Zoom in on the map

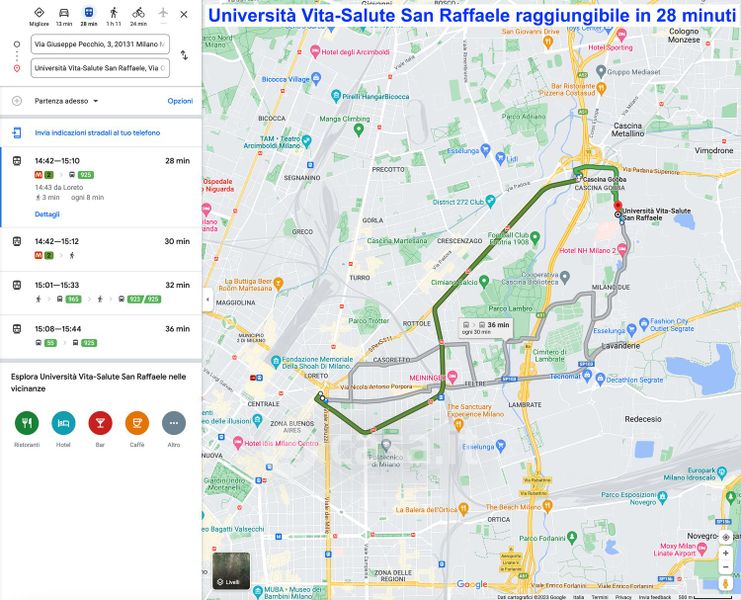tap(726, 552)
